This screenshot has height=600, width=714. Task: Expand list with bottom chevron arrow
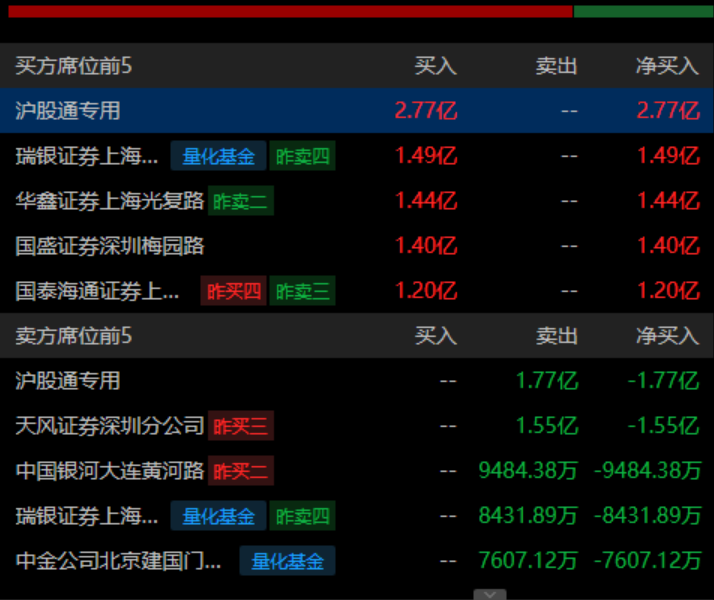click(x=490, y=594)
